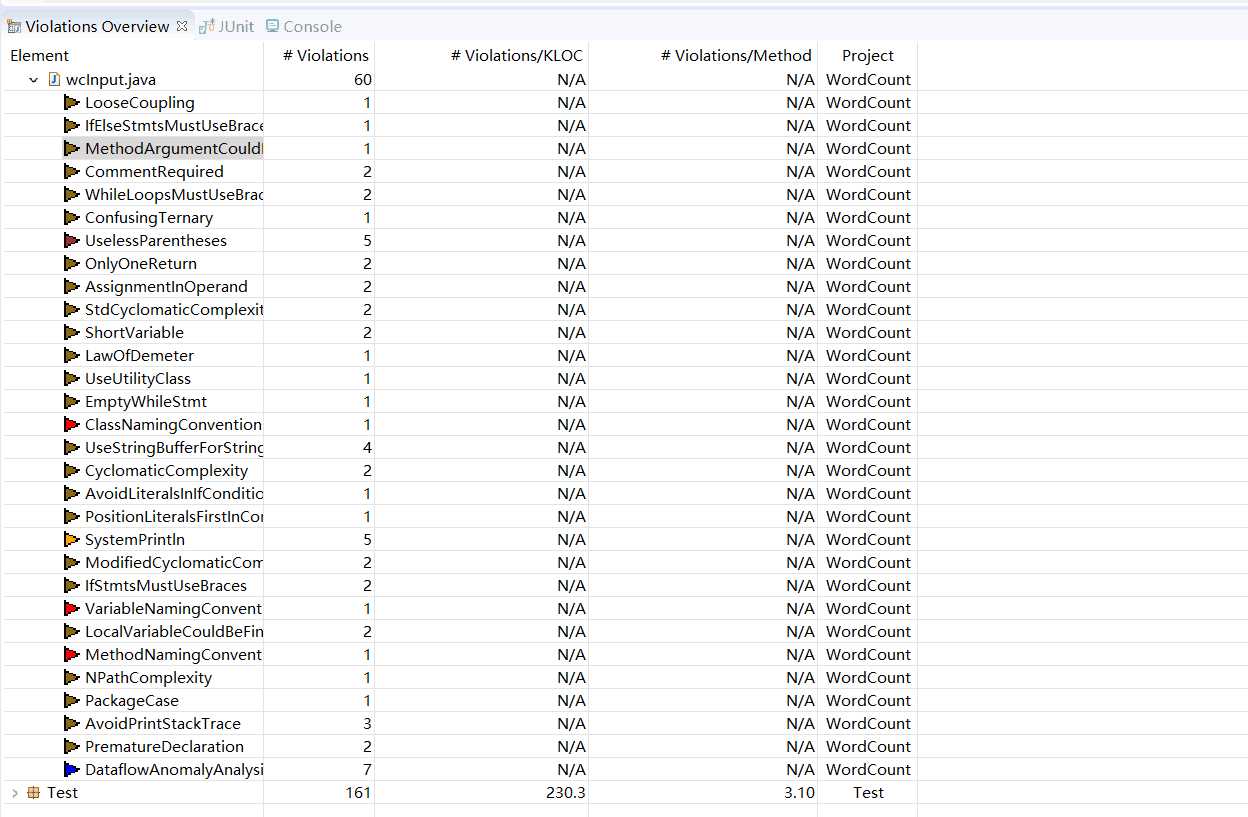Click the AssignmentInOperand flag icon
The width and height of the screenshot is (1248, 817).
point(71,287)
